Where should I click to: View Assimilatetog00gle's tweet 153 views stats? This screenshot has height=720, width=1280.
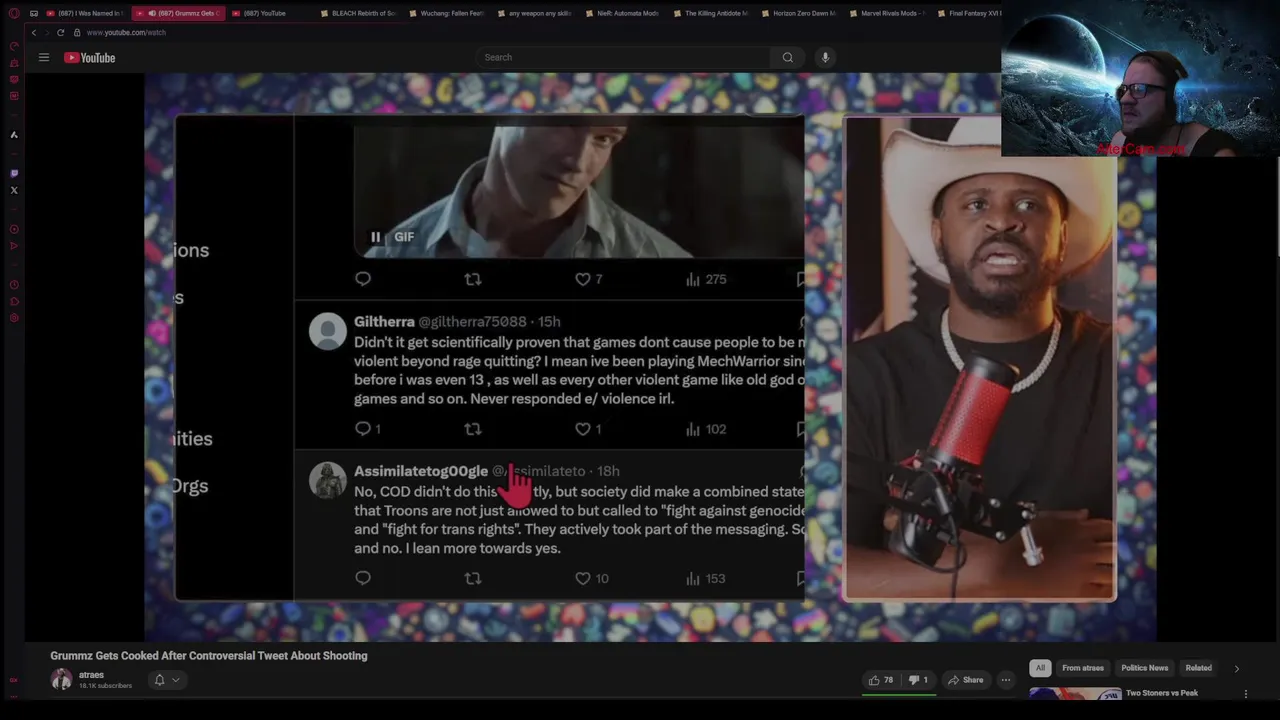(x=706, y=578)
